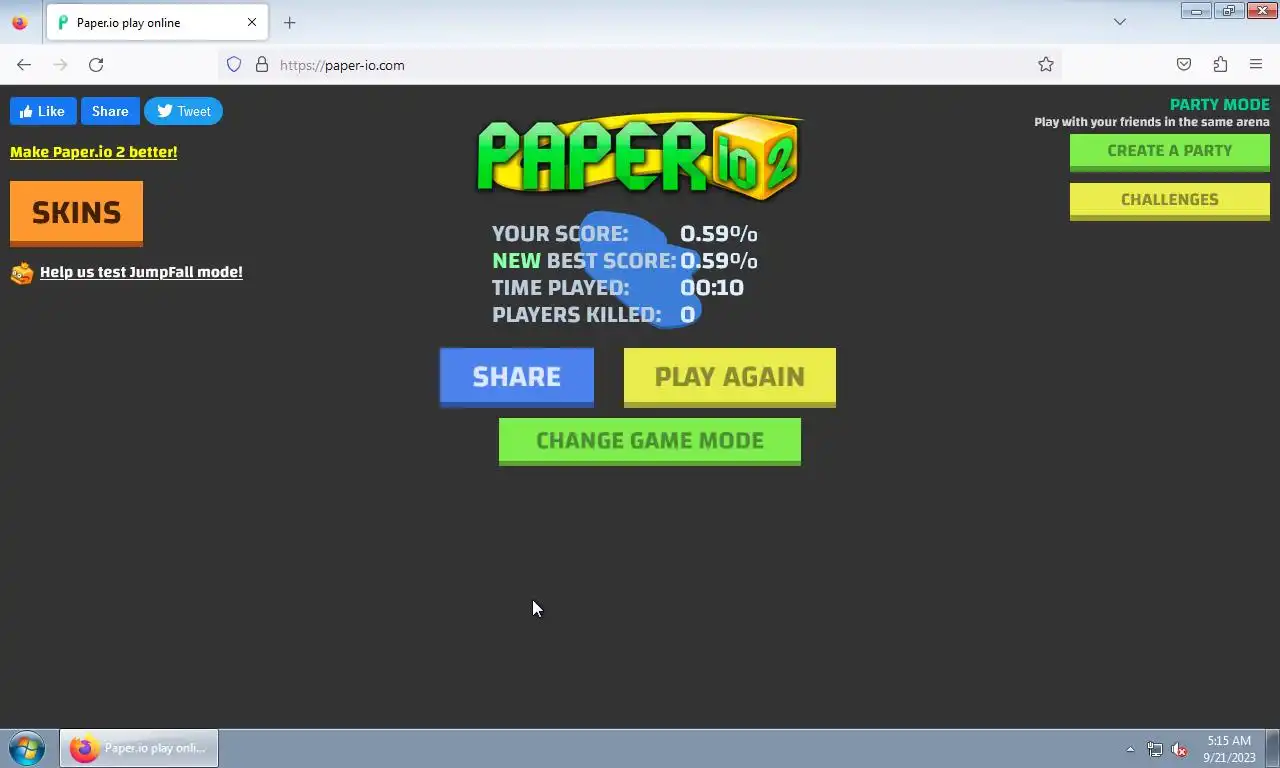Click the Facebook Share button

coord(110,111)
